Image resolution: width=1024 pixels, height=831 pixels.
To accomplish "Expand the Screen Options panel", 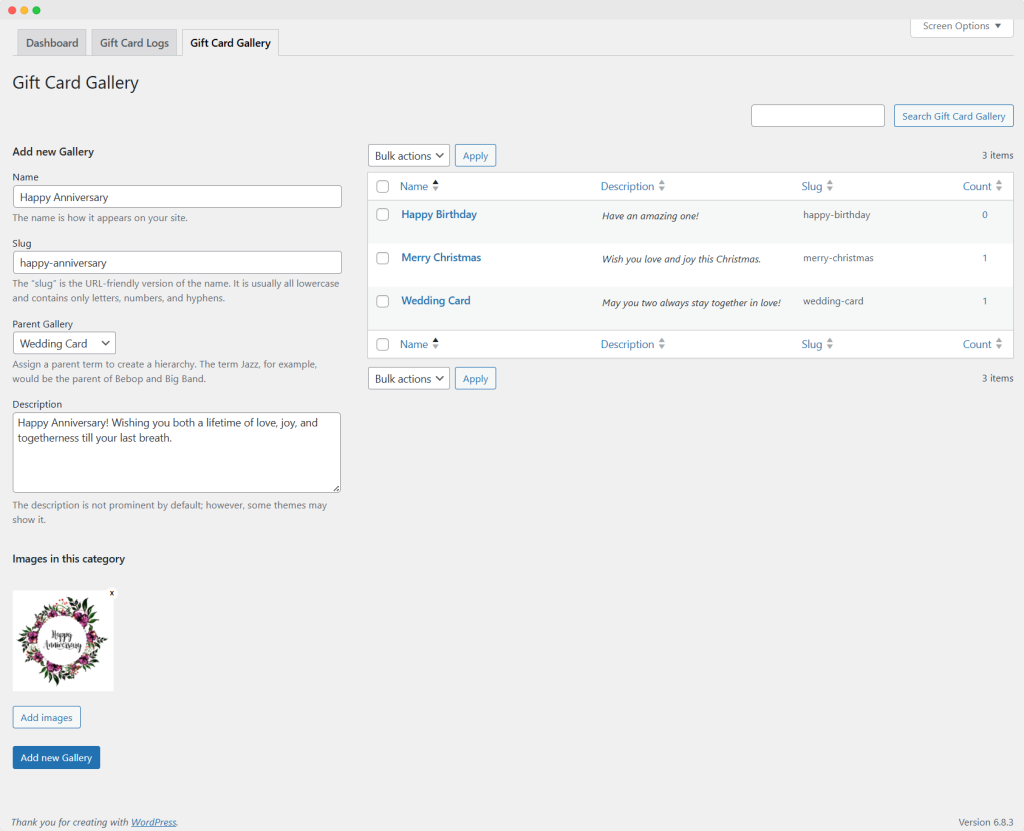I will (961, 26).
